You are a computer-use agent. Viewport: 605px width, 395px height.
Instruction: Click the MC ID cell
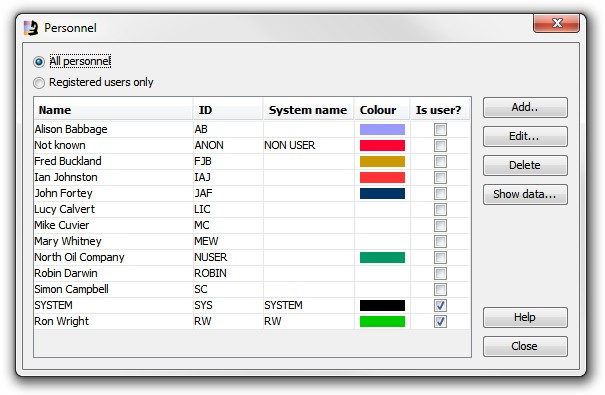[x=228, y=225]
